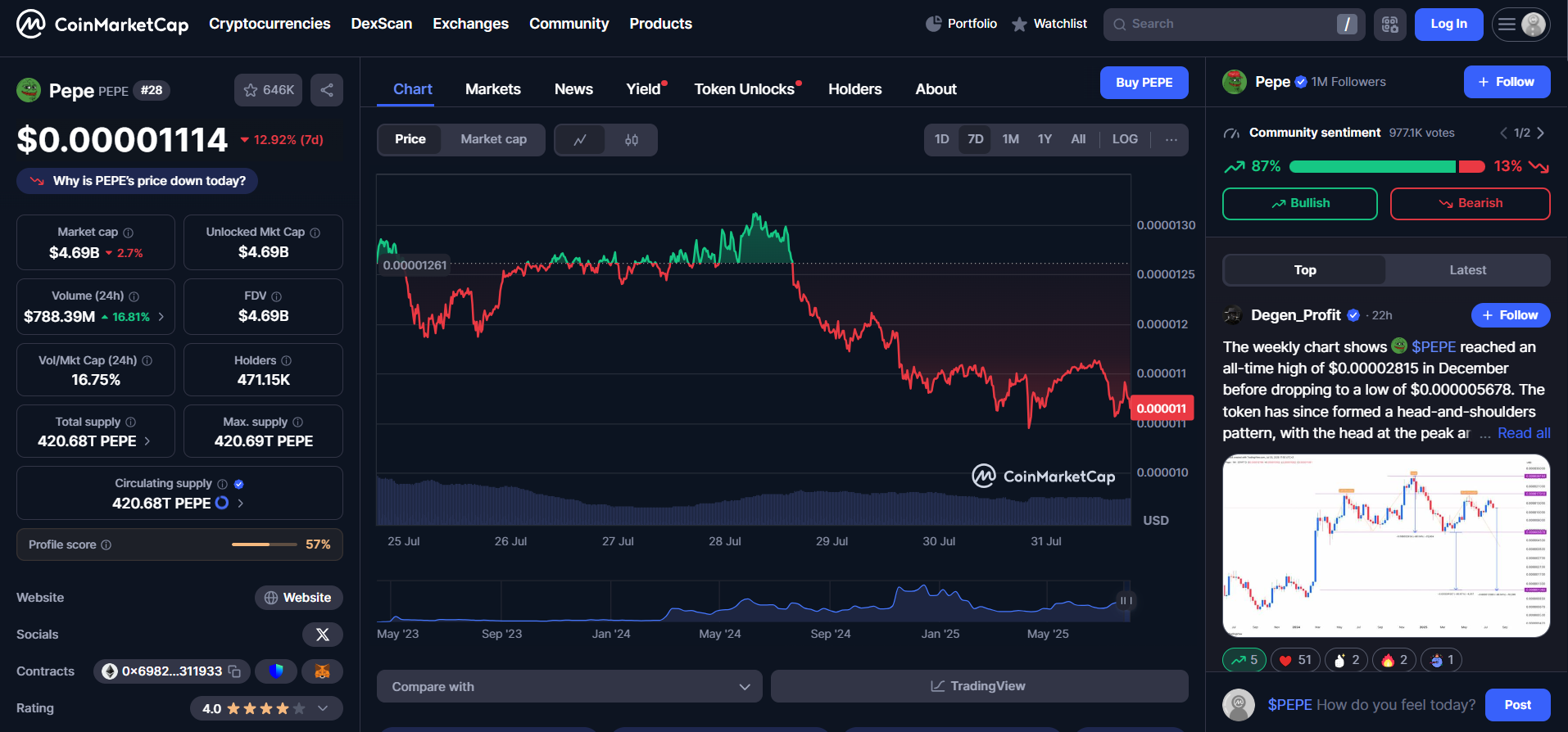Image resolution: width=1568 pixels, height=732 pixels.
Task: Select the Market cap chart toggle
Action: (x=494, y=140)
